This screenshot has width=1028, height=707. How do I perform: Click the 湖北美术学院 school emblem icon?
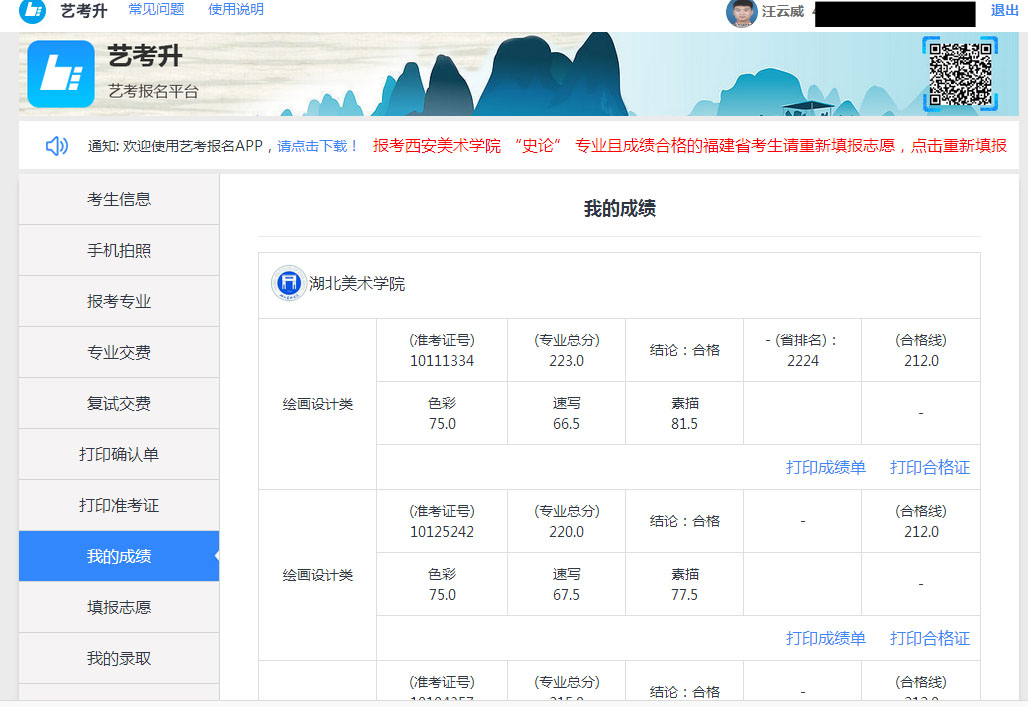[x=288, y=283]
